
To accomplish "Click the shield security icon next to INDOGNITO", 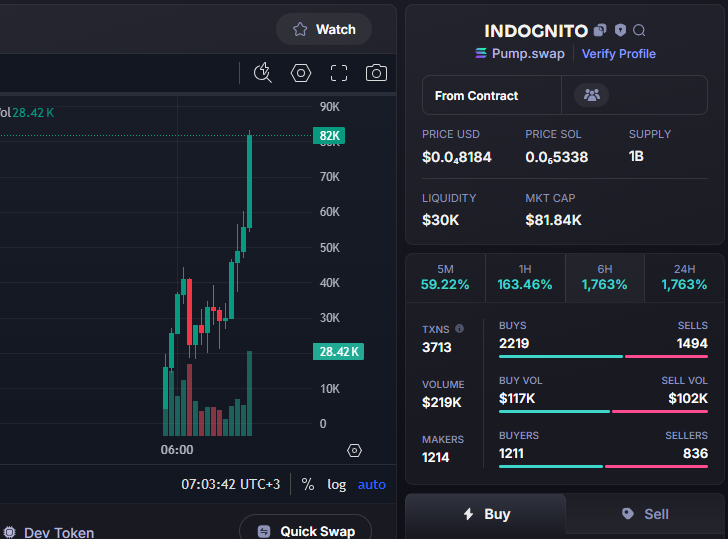I will click(620, 30).
